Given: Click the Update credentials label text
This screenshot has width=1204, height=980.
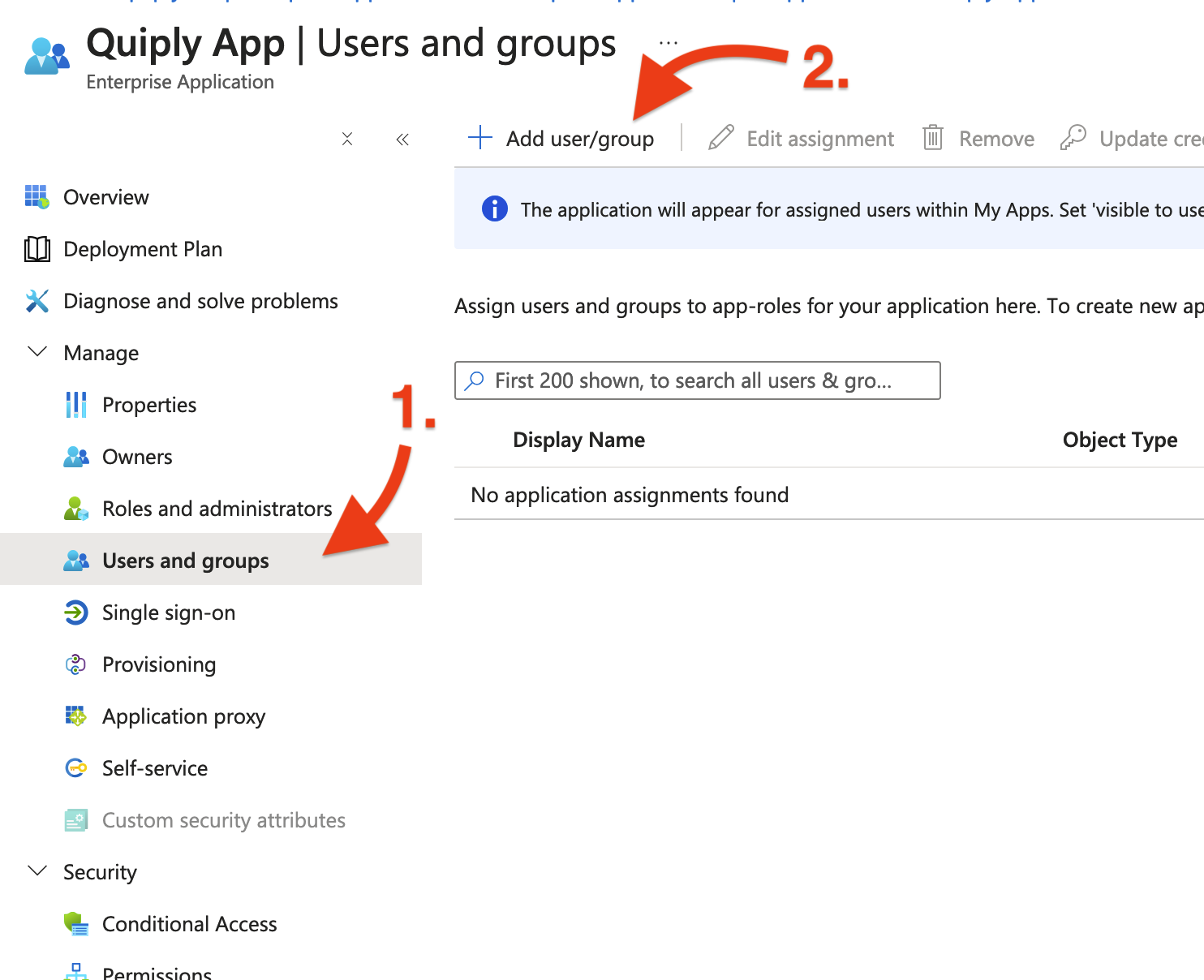Looking at the screenshot, I should 1151,139.
